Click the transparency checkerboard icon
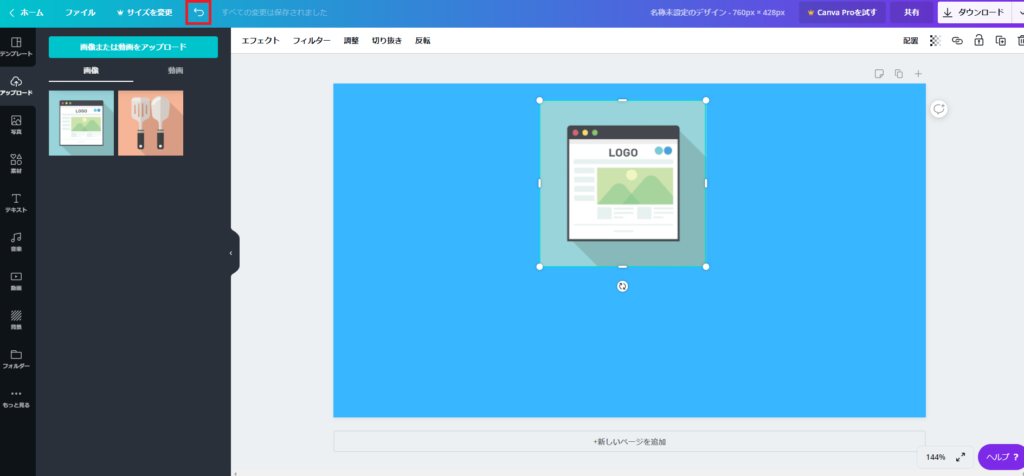Viewport: 1024px width, 476px height. 935,40
